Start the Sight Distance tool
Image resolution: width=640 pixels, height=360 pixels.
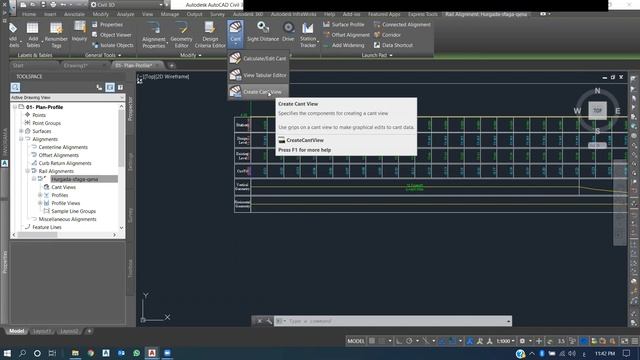263,32
